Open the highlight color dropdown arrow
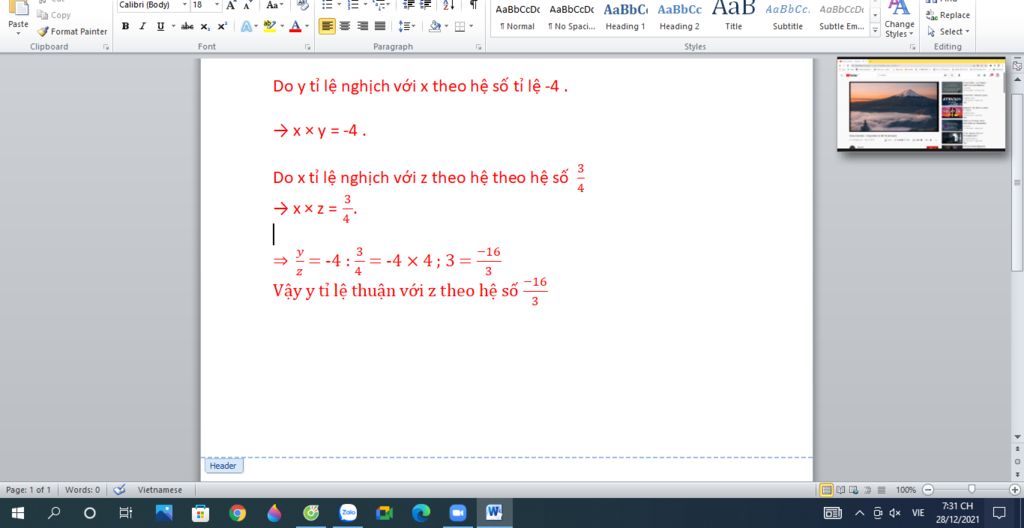 point(281,27)
